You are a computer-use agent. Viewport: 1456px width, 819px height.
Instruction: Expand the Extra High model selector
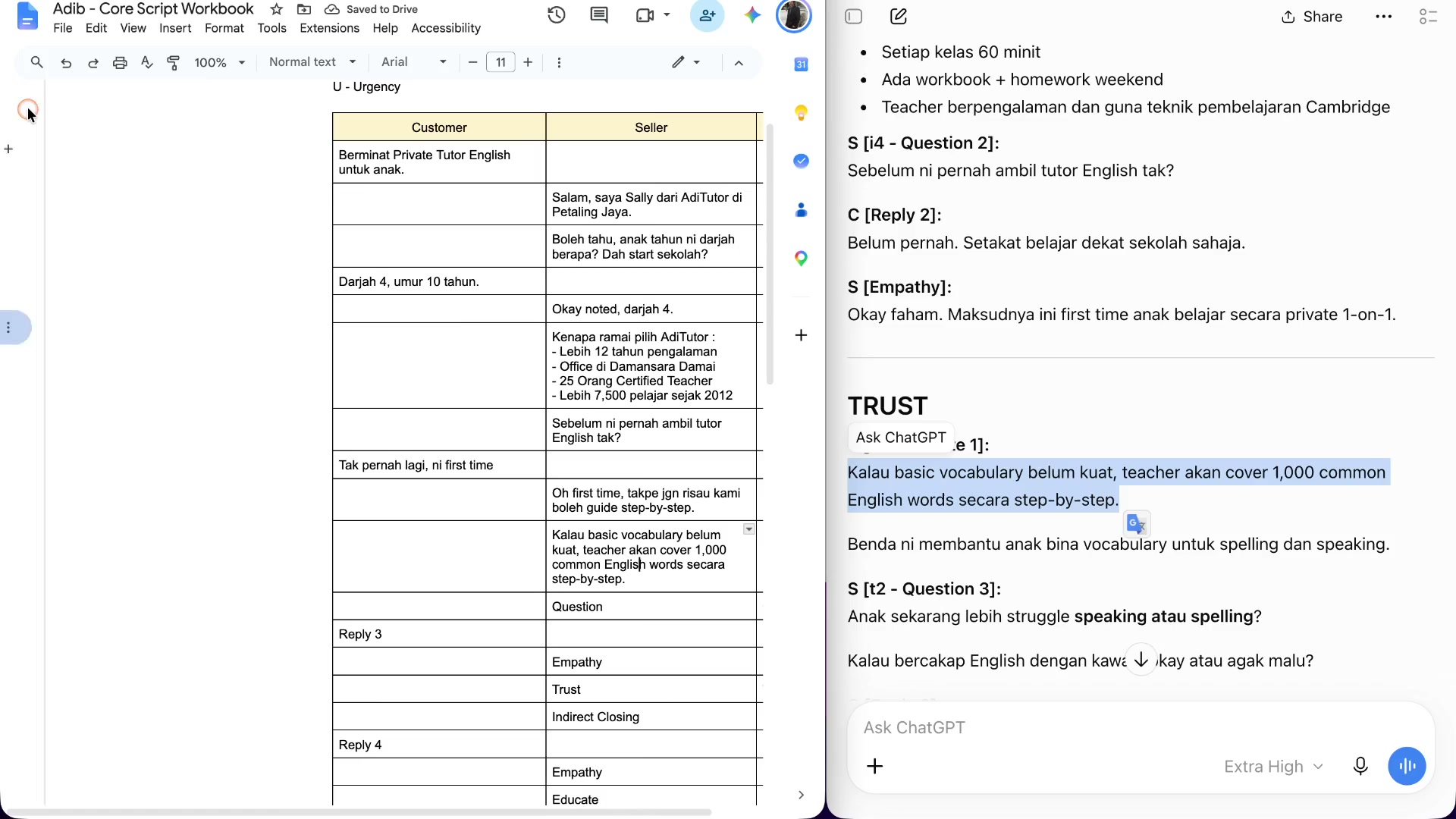pyautogui.click(x=1273, y=767)
